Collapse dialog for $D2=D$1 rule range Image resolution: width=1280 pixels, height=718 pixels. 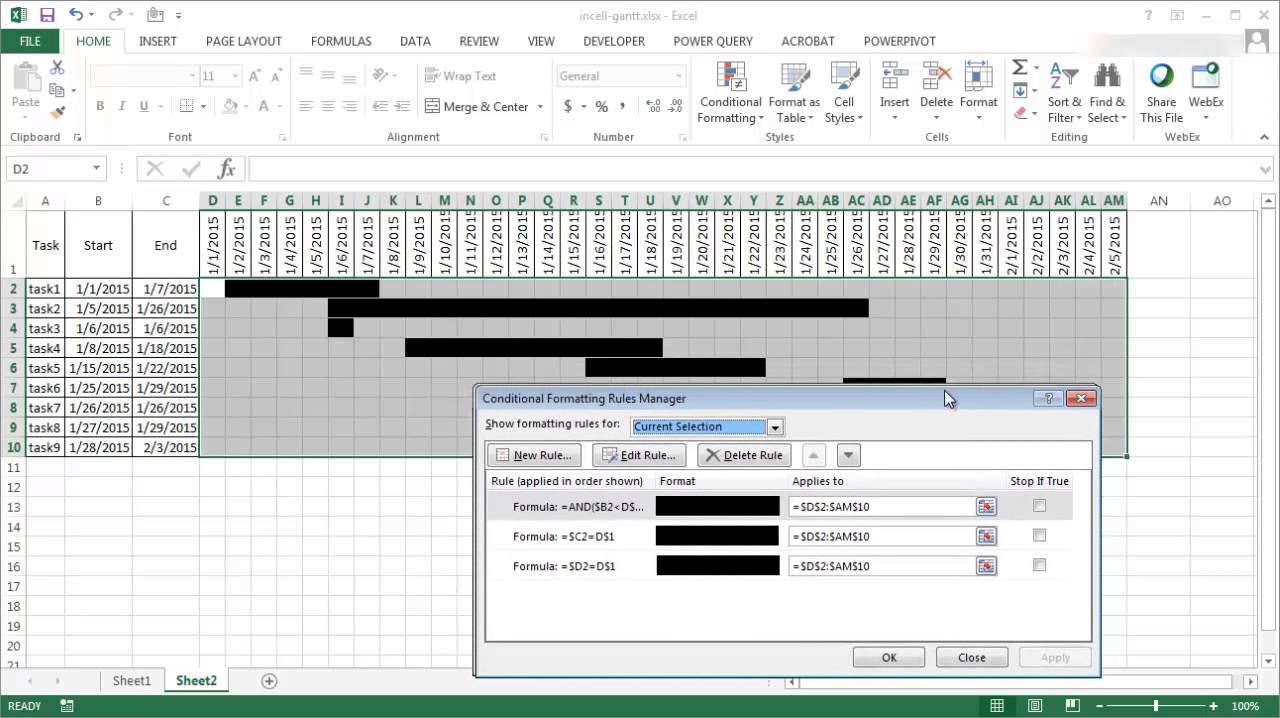(x=986, y=567)
